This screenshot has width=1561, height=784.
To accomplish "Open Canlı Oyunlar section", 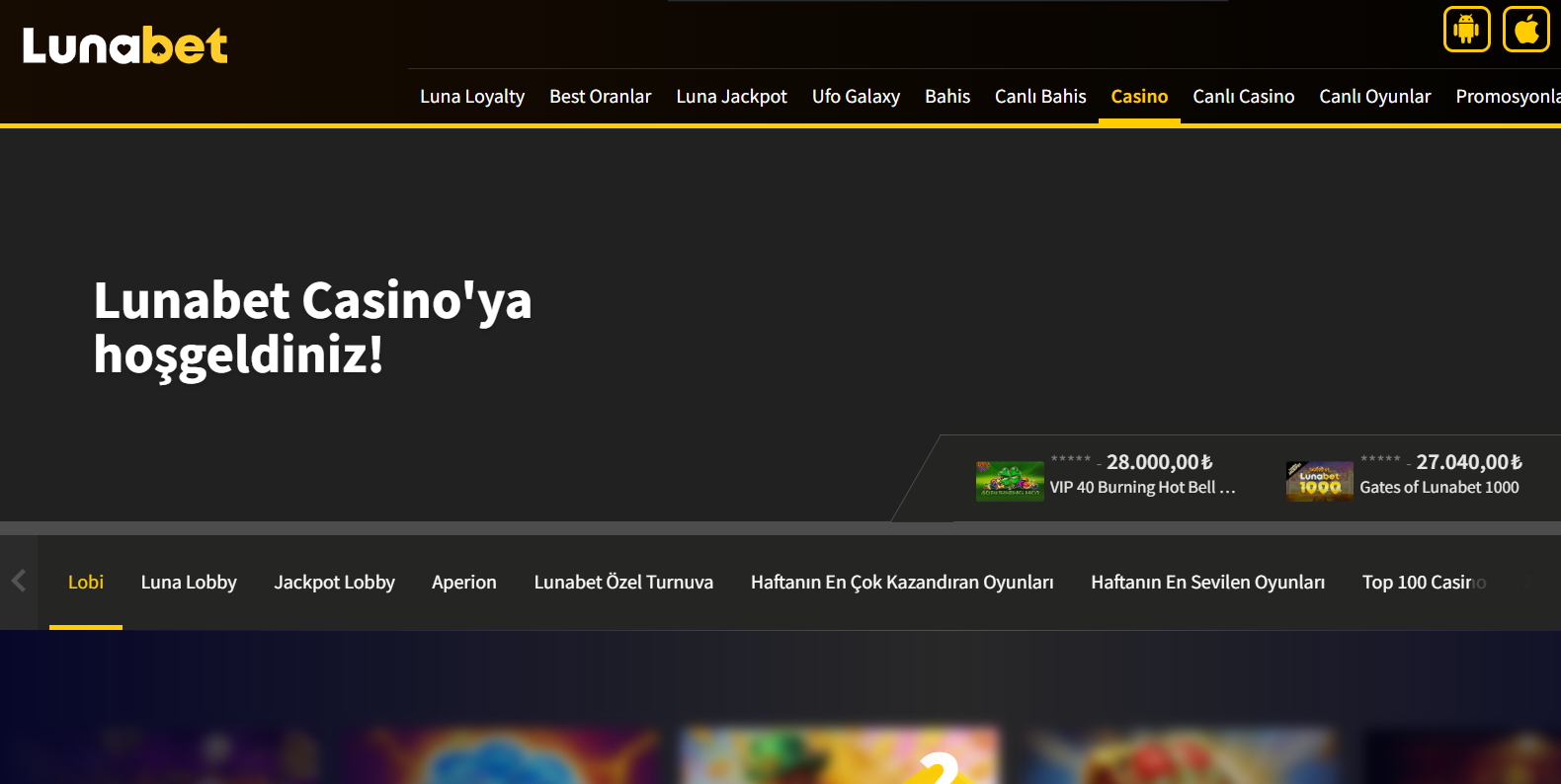I will pyautogui.click(x=1375, y=97).
